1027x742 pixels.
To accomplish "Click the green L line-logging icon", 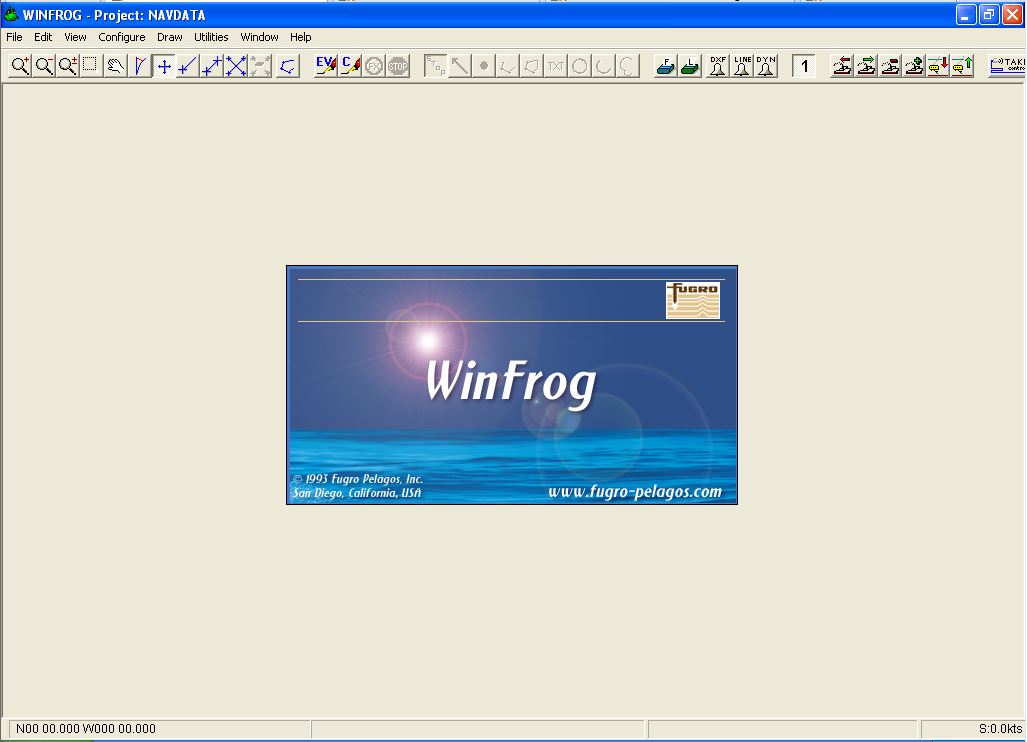I will coord(690,65).
